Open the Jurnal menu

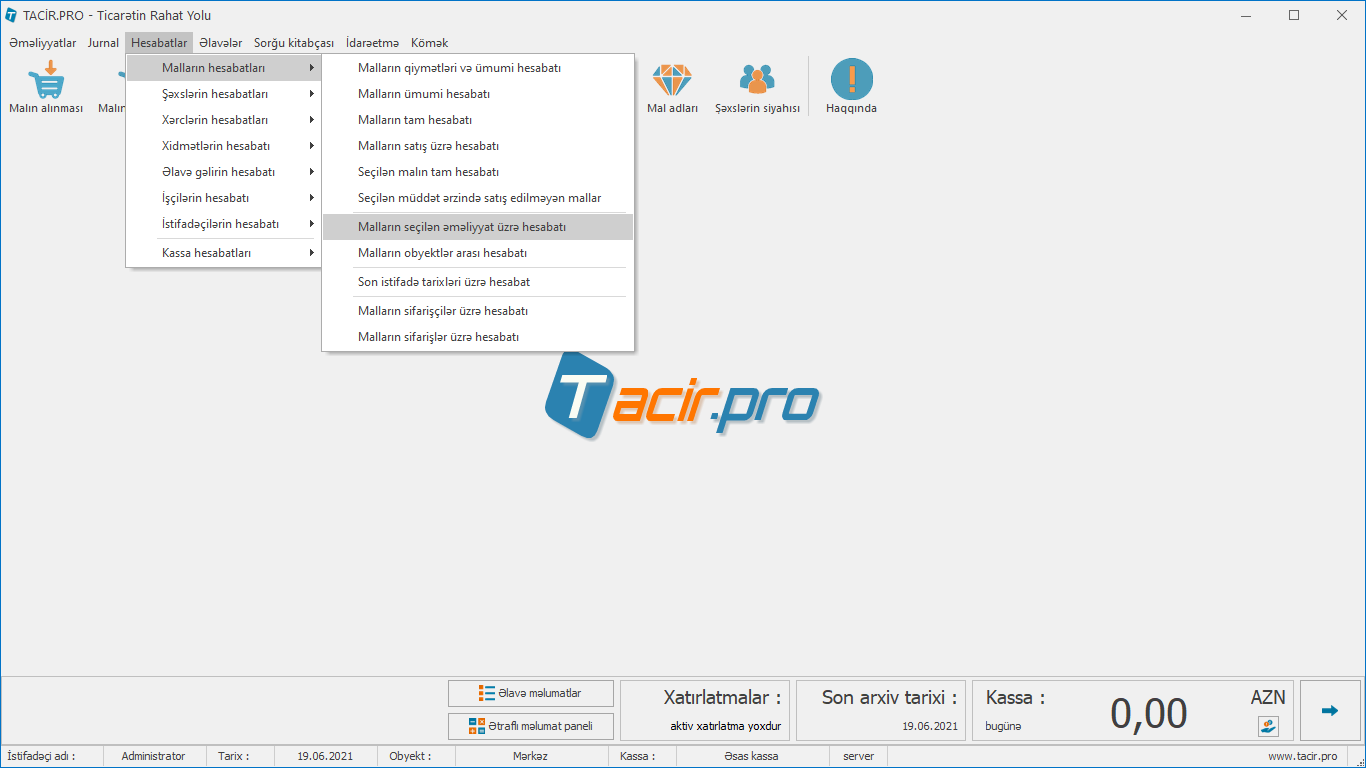point(103,43)
